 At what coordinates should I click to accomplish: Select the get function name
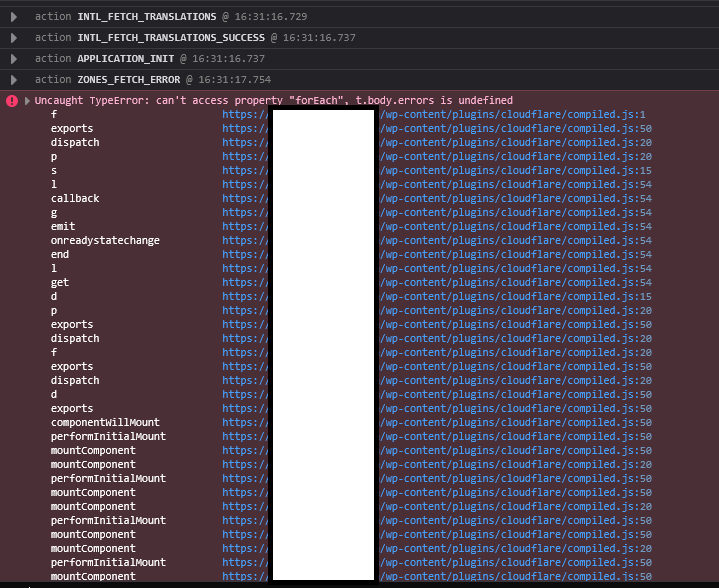point(60,283)
